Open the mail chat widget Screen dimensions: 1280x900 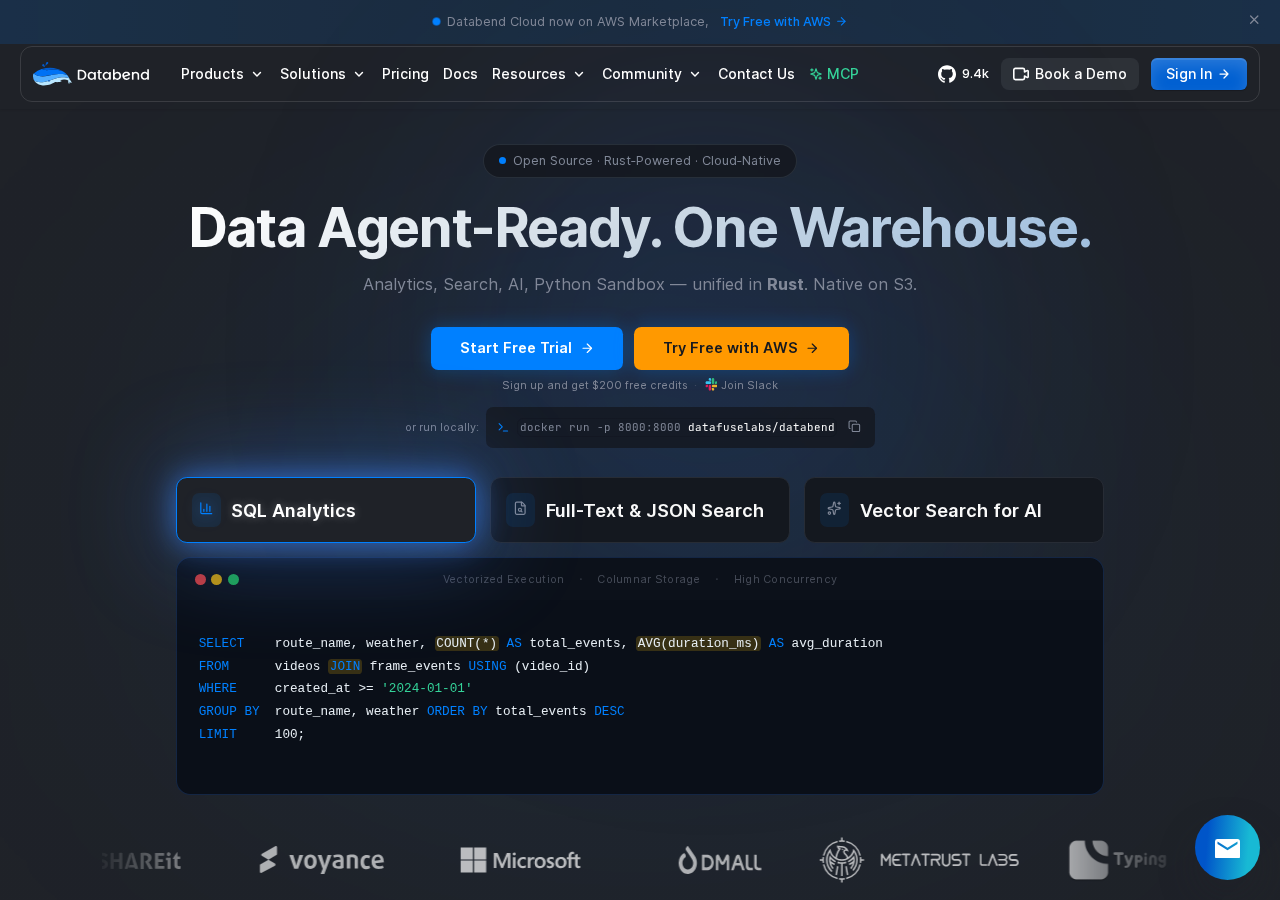pyautogui.click(x=1227, y=848)
